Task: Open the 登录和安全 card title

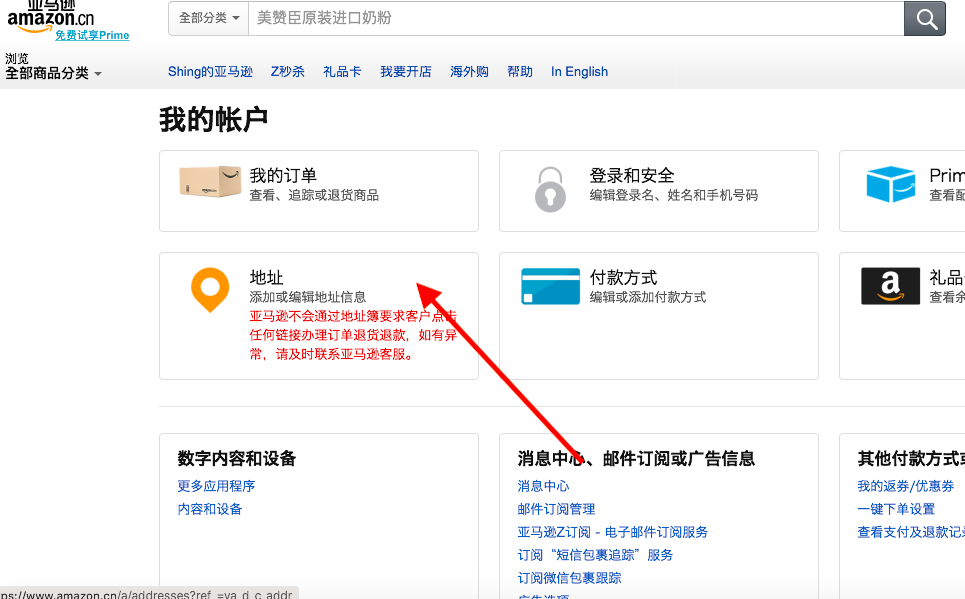Action: coord(632,175)
